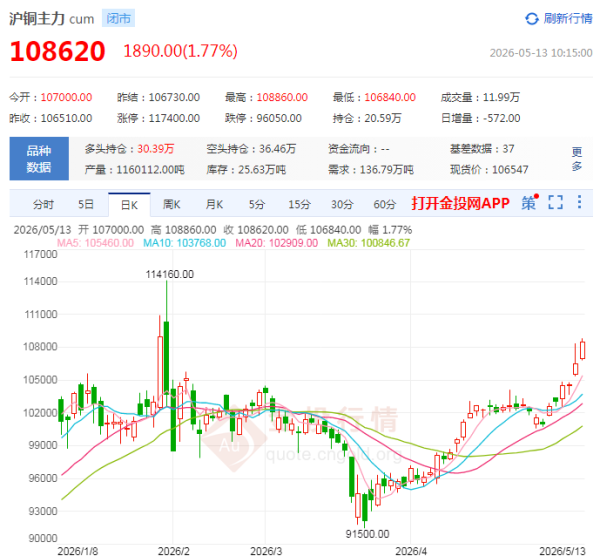This screenshot has height=556, width=600.
Task: Click the 空头持仓 value 36.46万
Action: (277, 148)
